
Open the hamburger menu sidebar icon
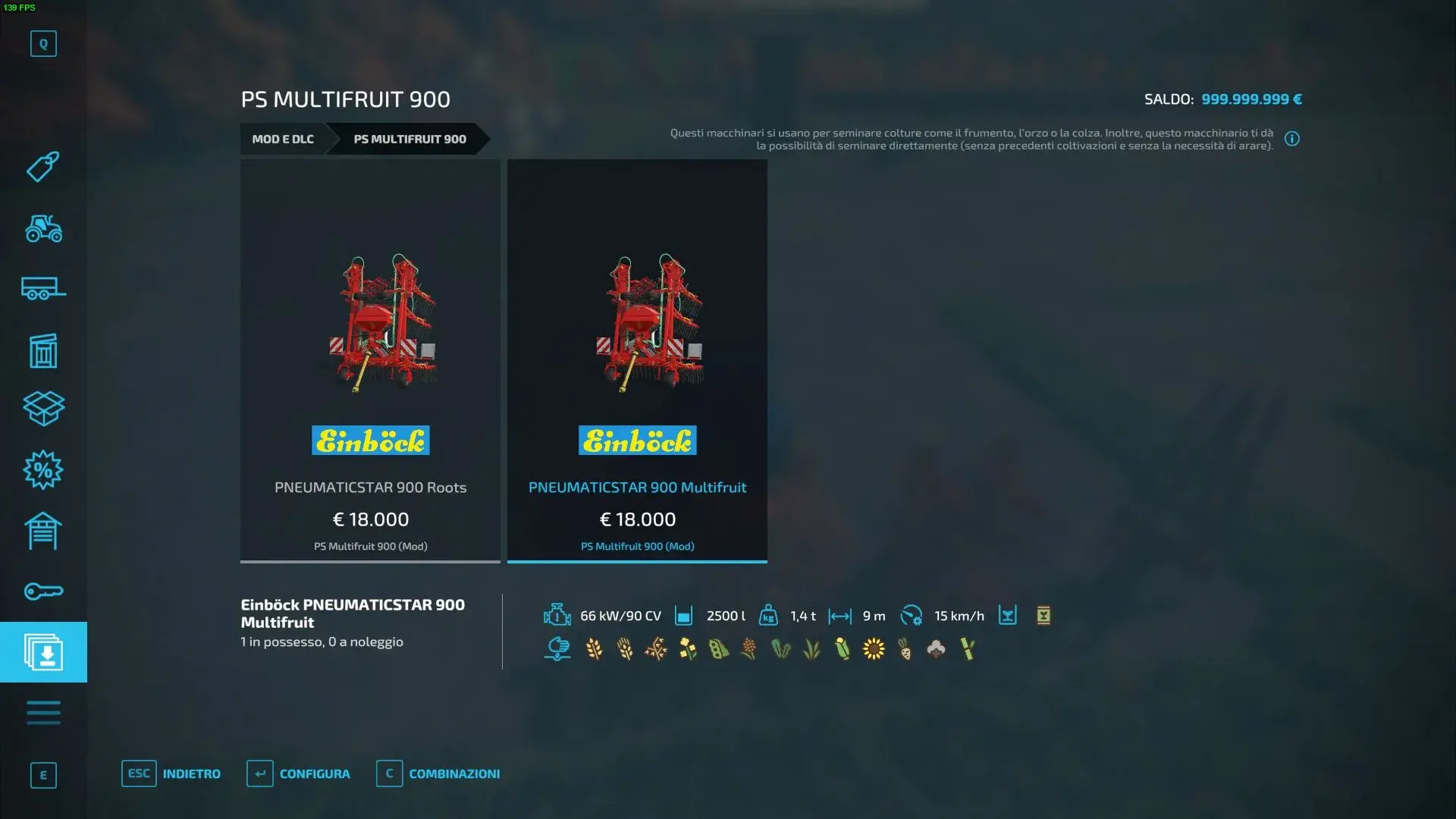pyautogui.click(x=43, y=713)
